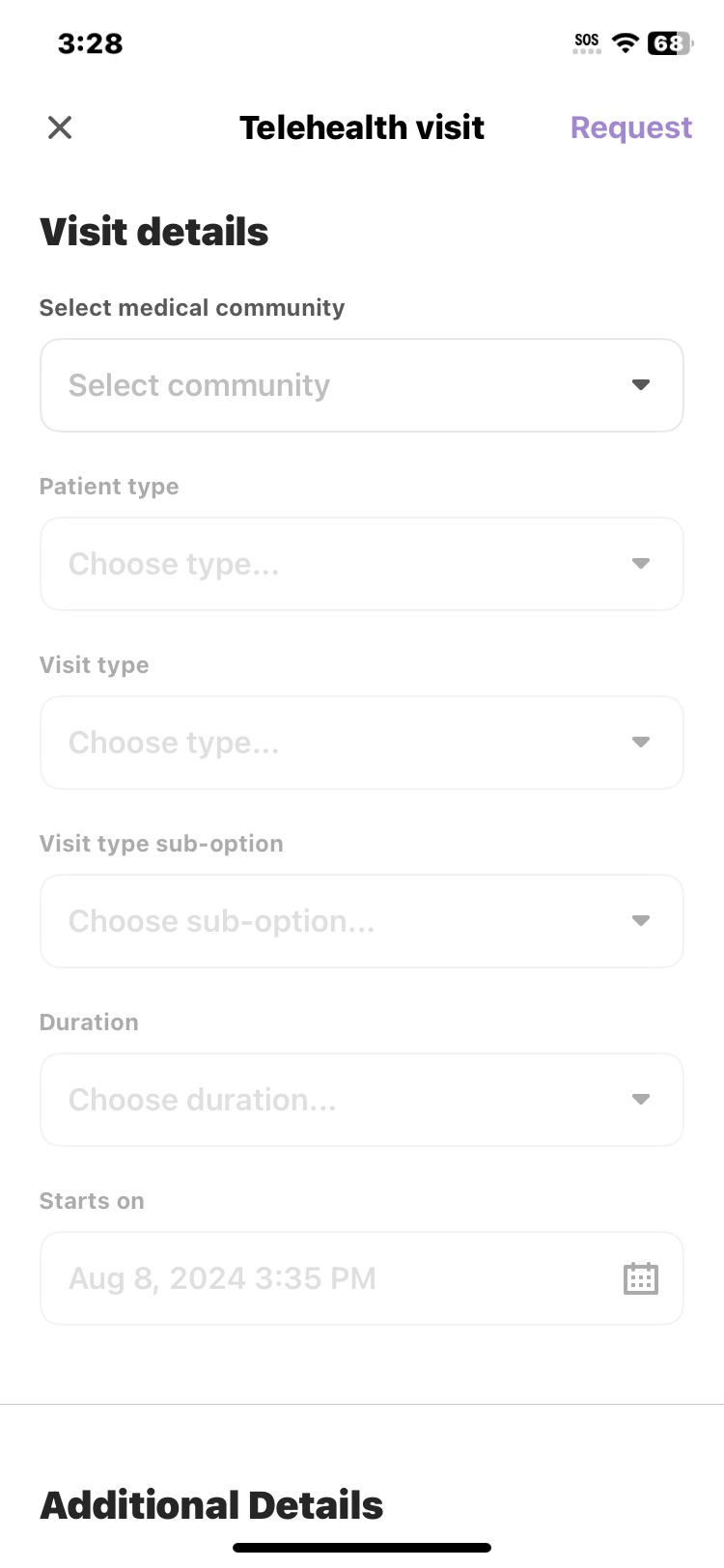The image size is (724, 1568).
Task: Tap the home indicator bar
Action: coord(362,1548)
